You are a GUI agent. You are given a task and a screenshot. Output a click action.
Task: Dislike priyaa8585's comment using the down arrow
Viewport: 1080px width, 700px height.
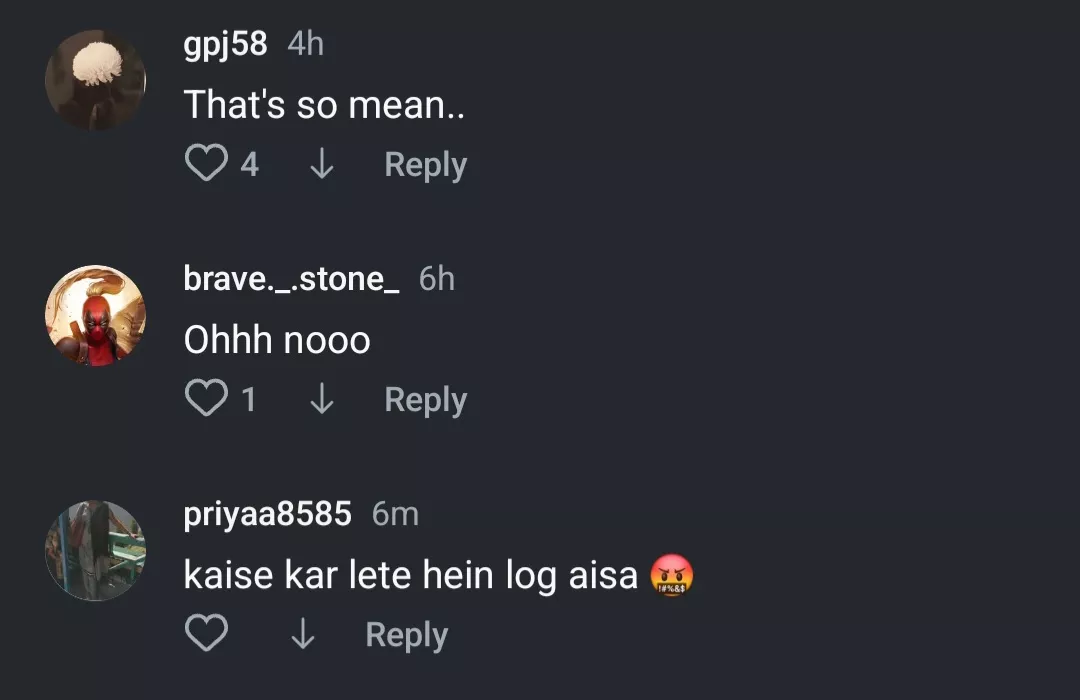302,634
